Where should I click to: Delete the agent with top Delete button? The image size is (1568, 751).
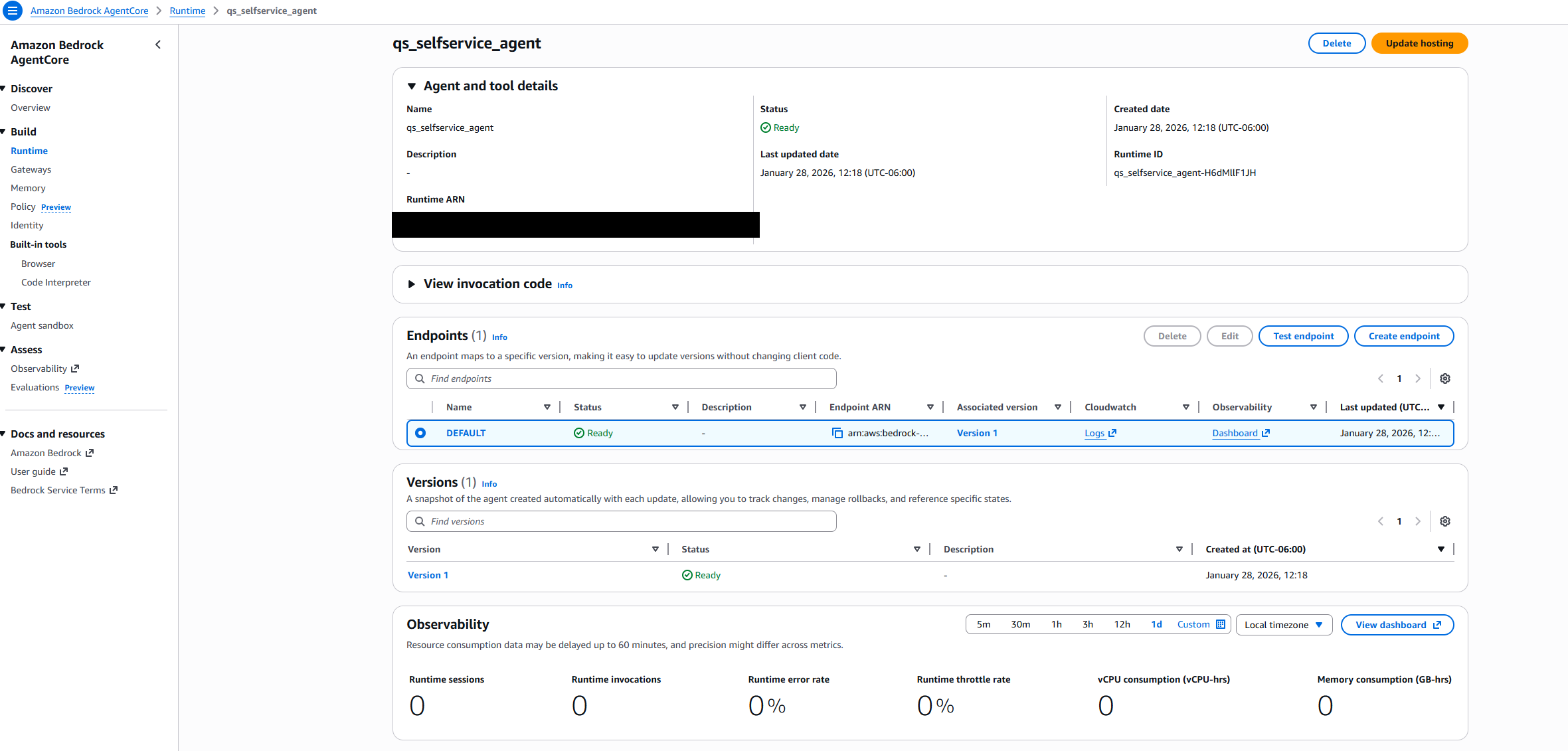[1336, 43]
